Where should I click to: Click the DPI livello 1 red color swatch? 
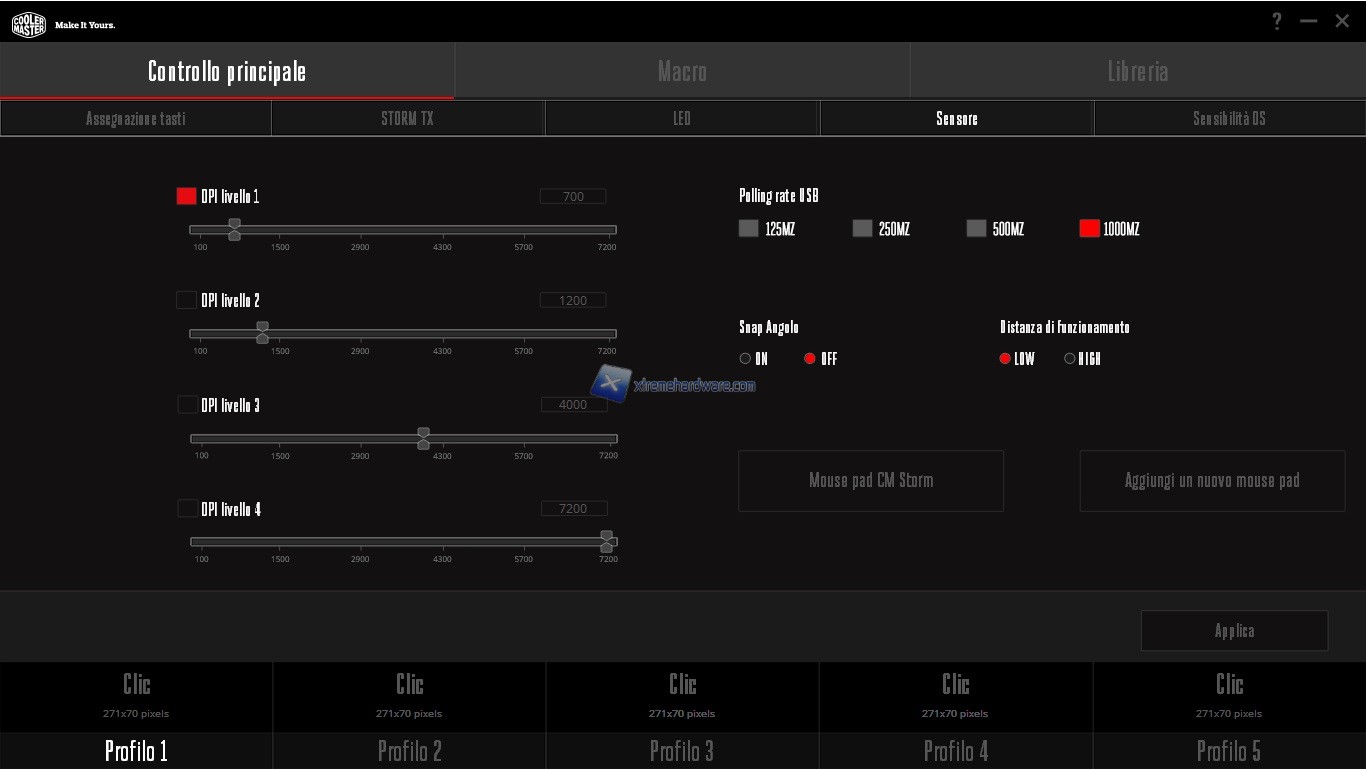pyautogui.click(x=186, y=196)
